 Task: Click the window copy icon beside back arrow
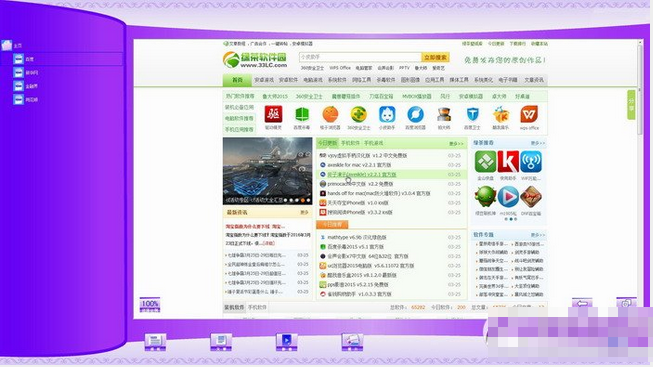[x=626, y=303]
